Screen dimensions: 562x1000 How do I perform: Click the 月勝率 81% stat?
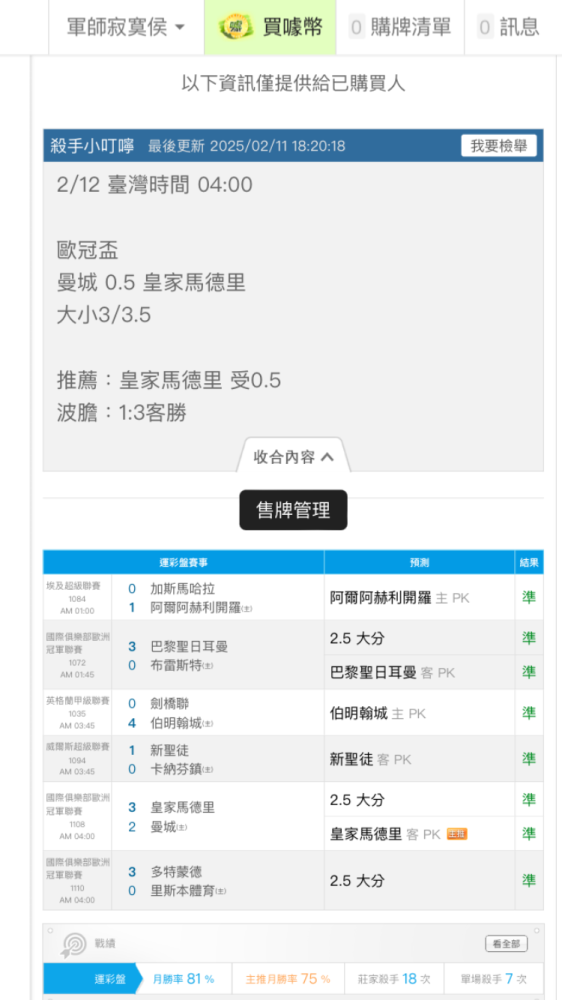(183, 978)
